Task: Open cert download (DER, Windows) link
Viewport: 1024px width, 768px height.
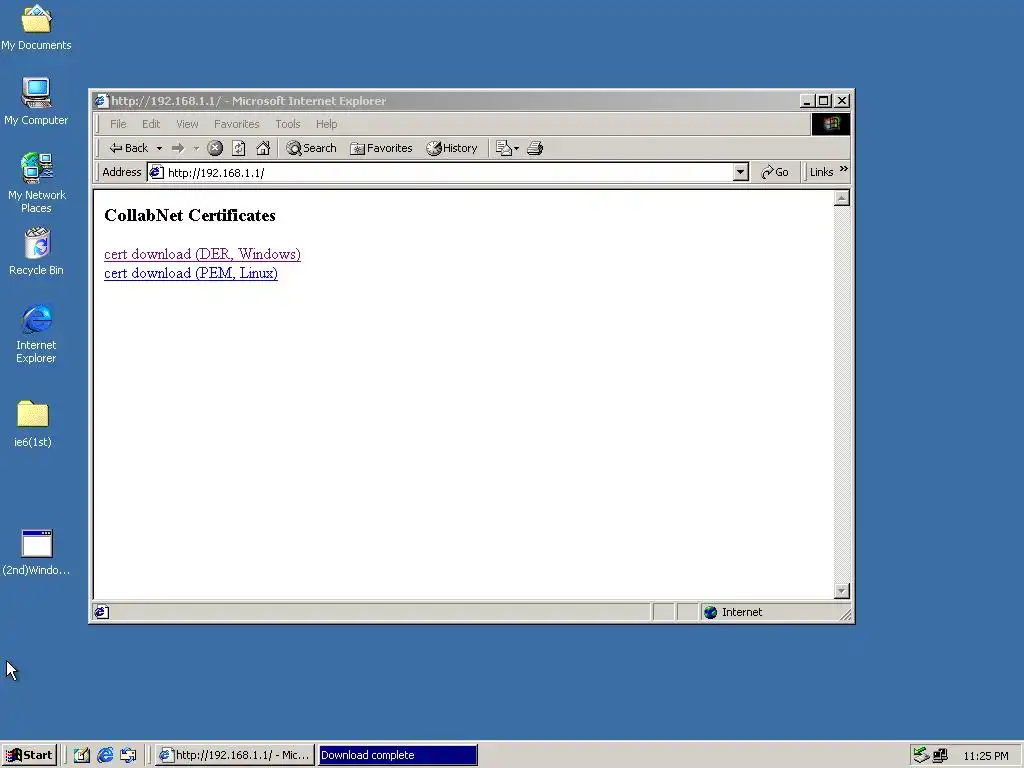Action: point(202,254)
